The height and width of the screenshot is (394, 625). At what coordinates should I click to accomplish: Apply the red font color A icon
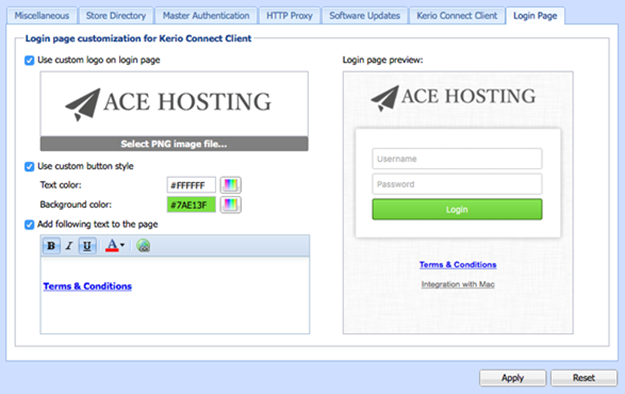coord(112,245)
